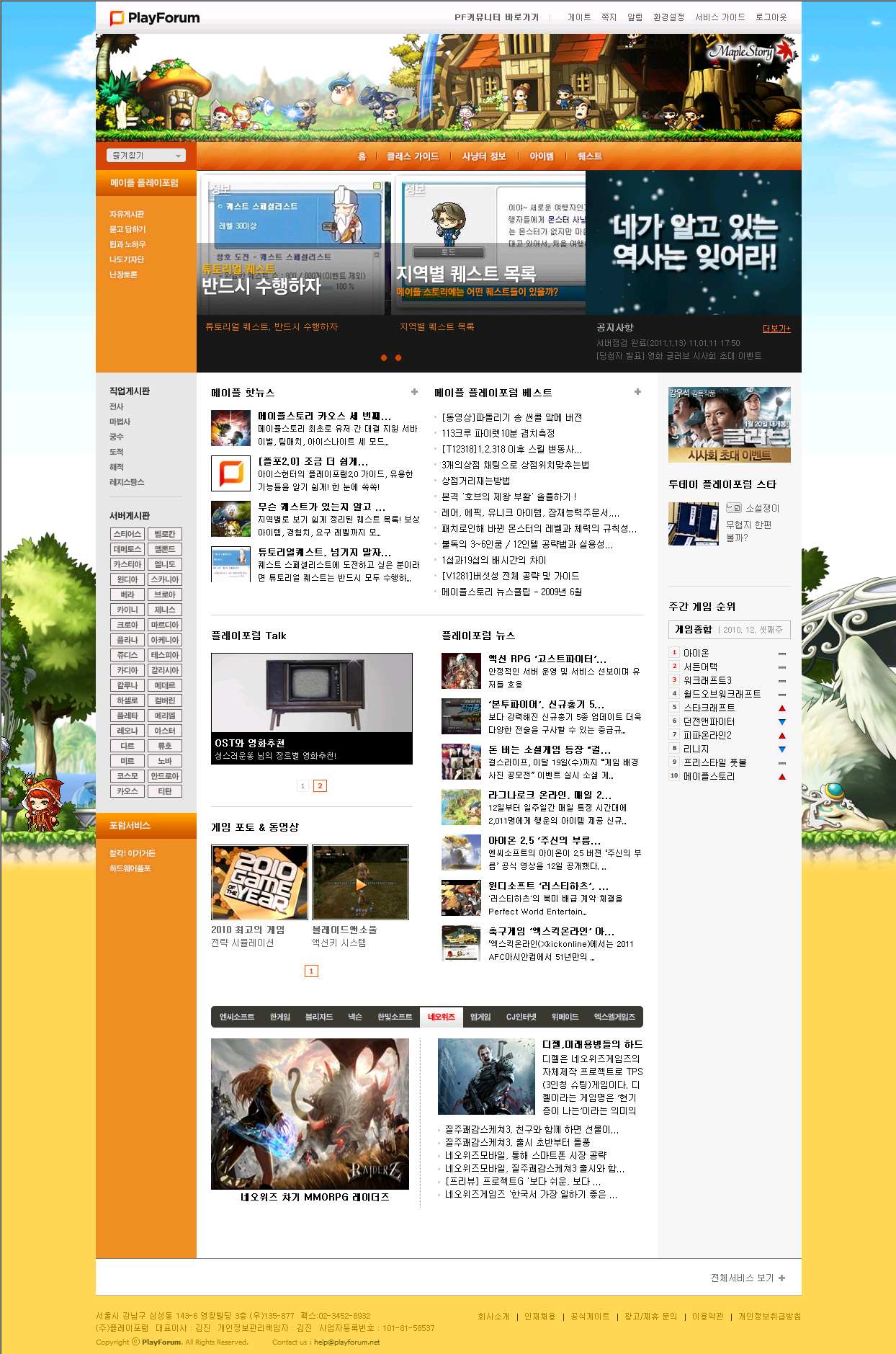The height and width of the screenshot is (1354, 896).
Task: Open the 클래스 가이드 menu item
Action: (x=413, y=156)
